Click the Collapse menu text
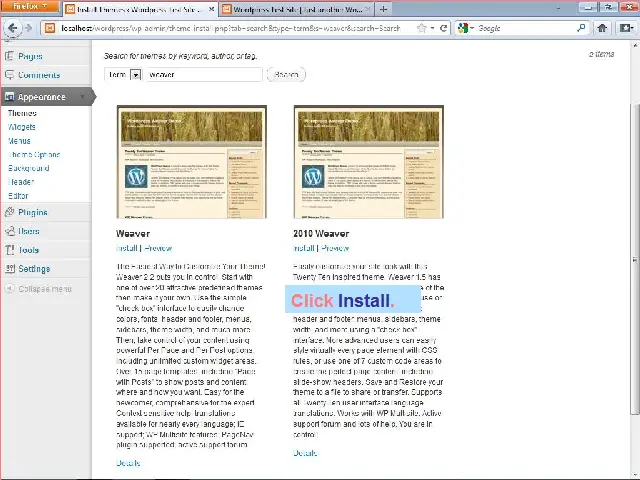Image resolution: width=640 pixels, height=480 pixels. click(x=45, y=289)
